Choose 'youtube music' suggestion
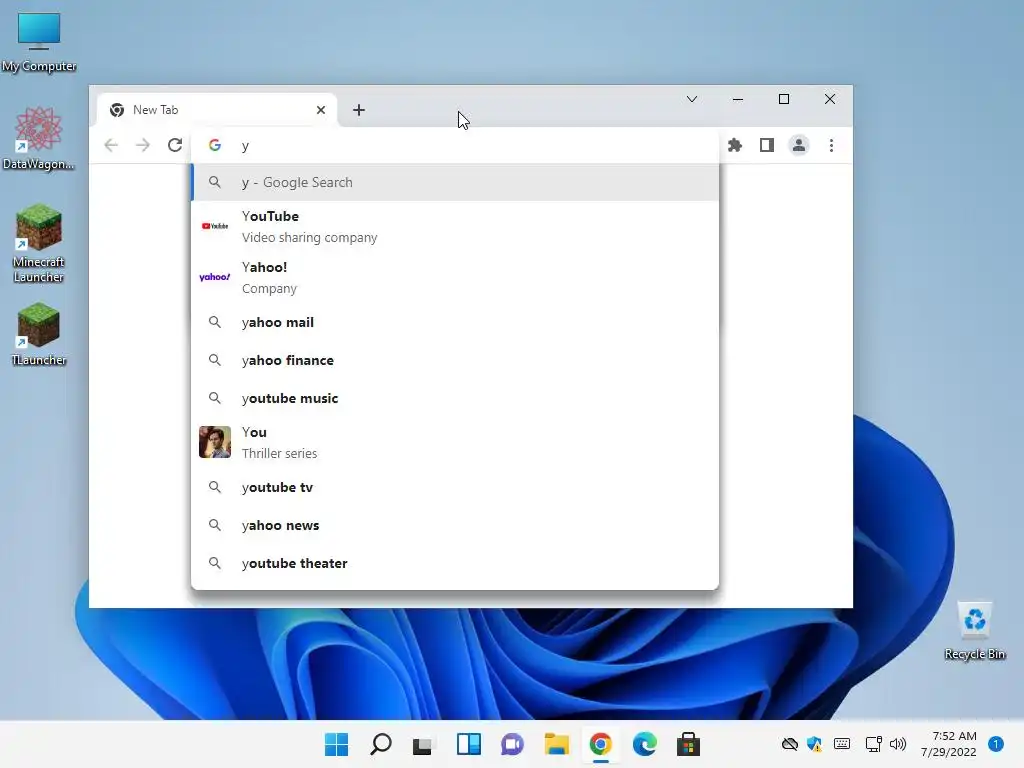This screenshot has height=768, width=1024. tap(455, 398)
